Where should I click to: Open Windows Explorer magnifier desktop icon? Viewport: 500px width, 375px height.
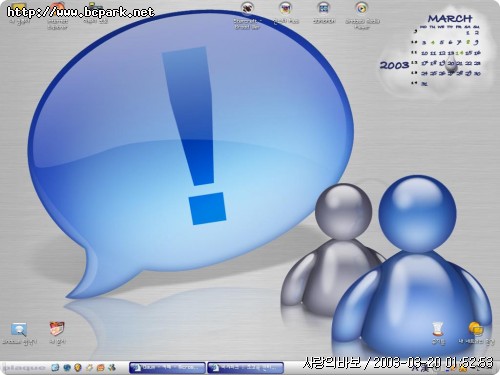(x=19, y=333)
